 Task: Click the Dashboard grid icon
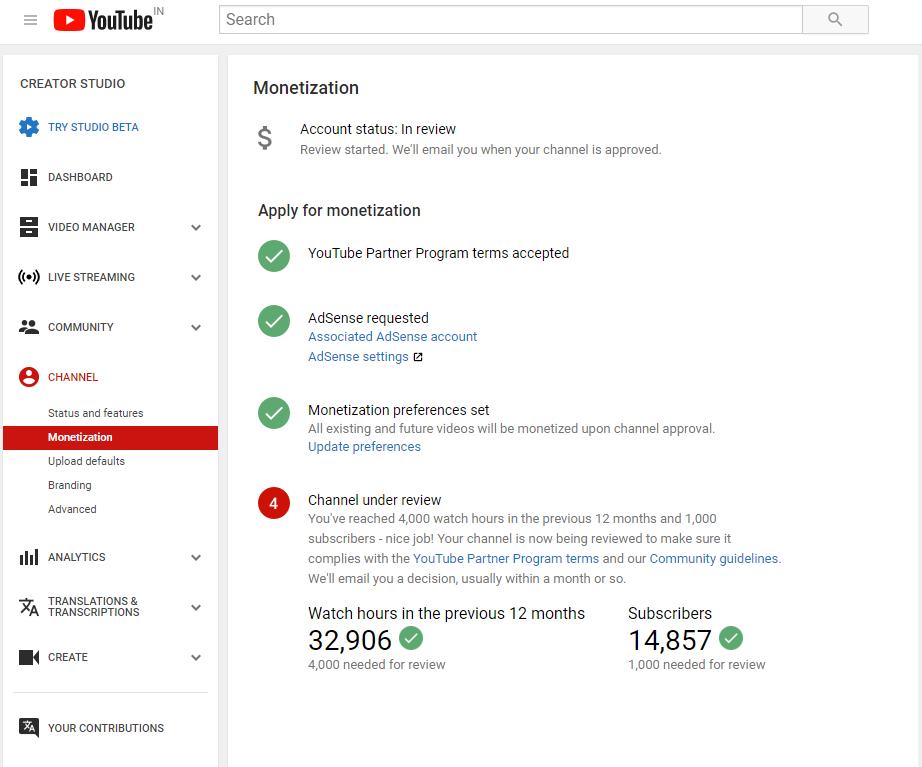29,177
